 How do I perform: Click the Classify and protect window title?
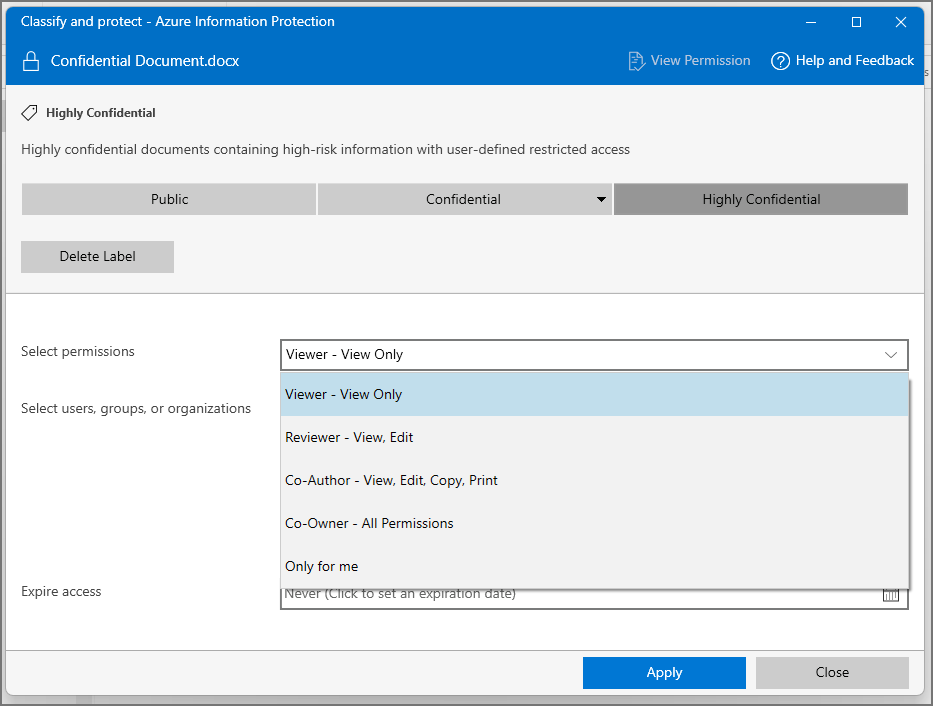click(177, 21)
